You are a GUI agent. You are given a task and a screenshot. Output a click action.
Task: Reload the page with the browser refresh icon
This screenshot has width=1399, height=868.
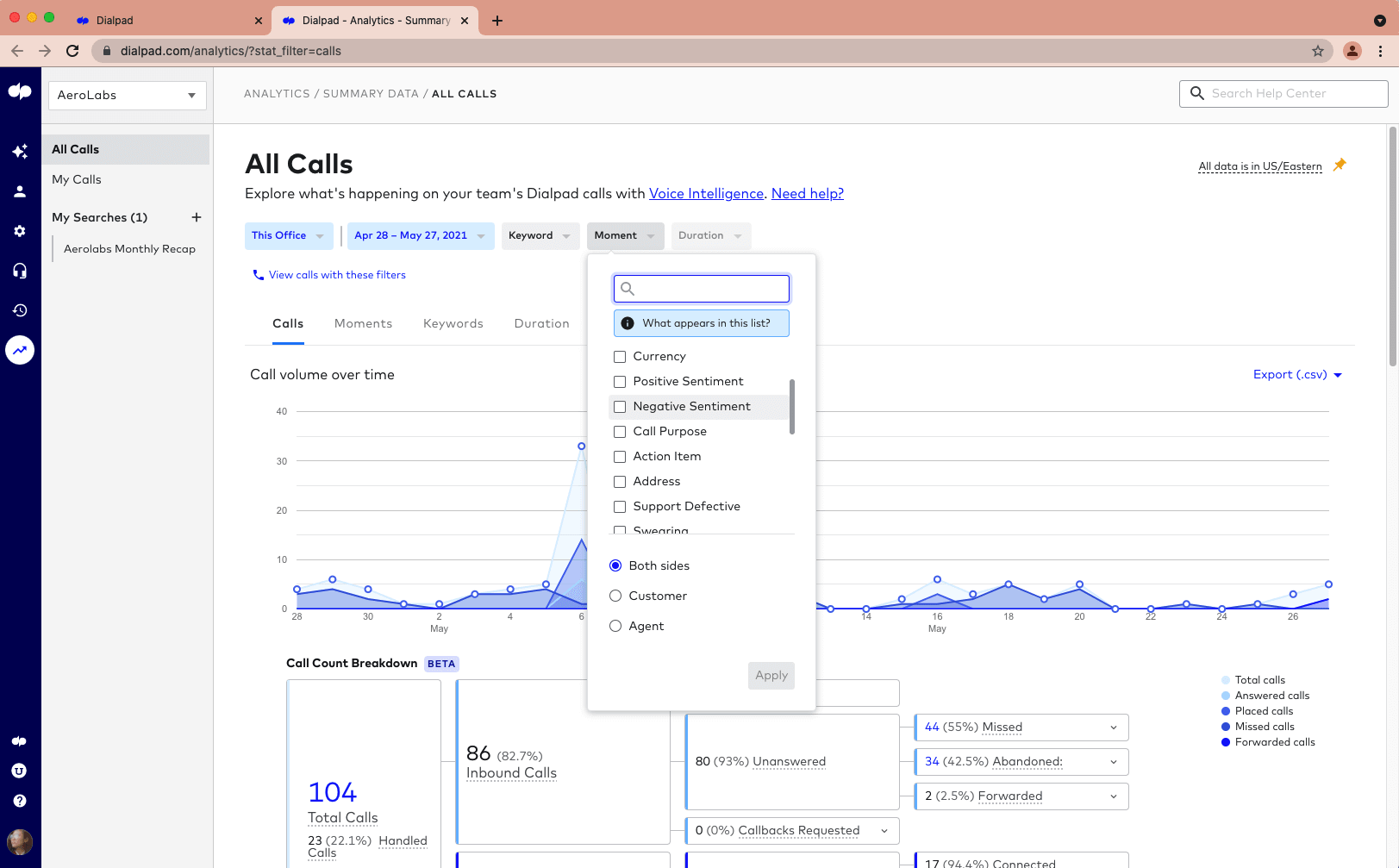(72, 51)
